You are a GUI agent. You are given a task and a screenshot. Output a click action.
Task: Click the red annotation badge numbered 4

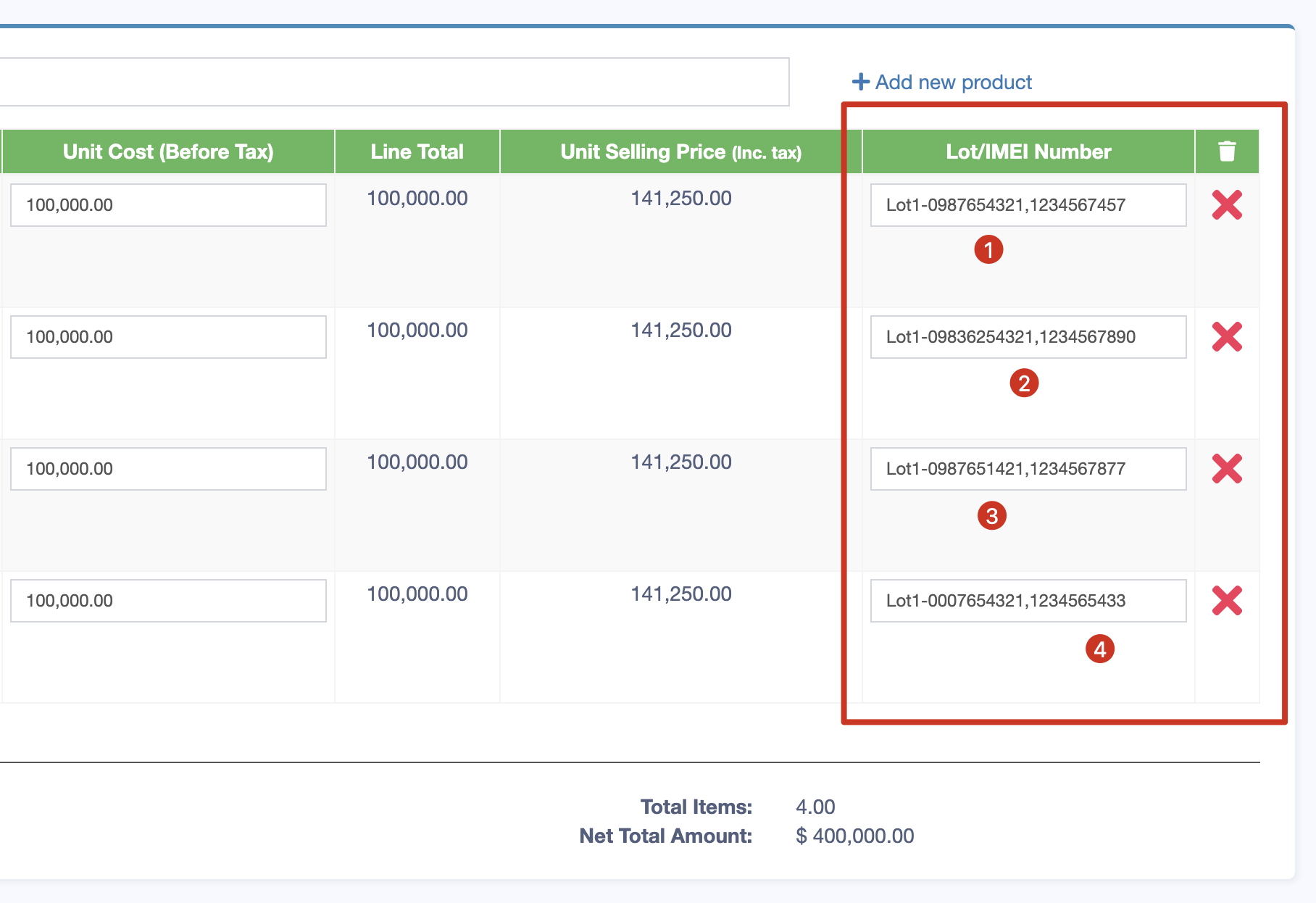1099,649
